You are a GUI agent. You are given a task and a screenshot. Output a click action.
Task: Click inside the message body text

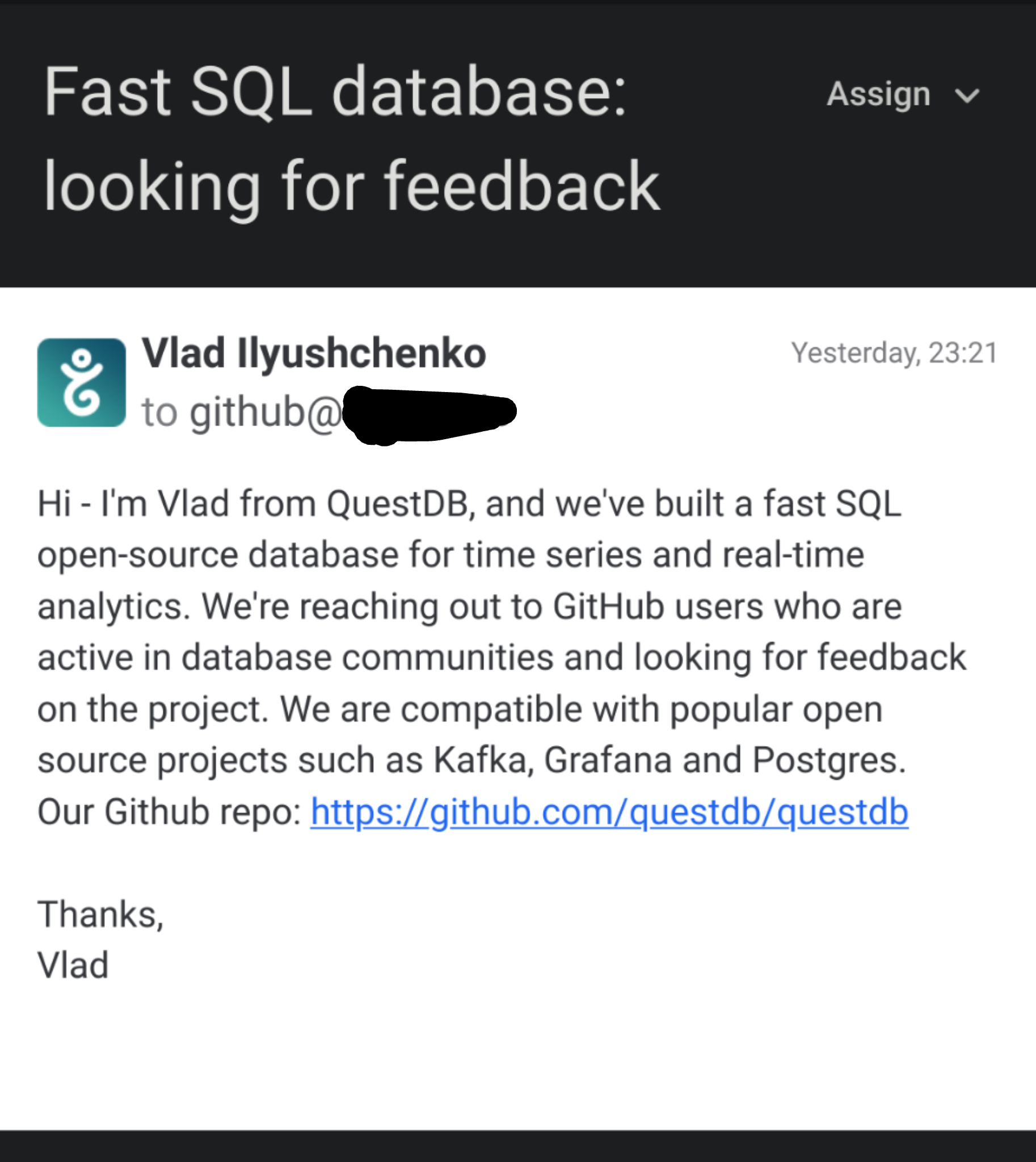pyautogui.click(x=484, y=655)
